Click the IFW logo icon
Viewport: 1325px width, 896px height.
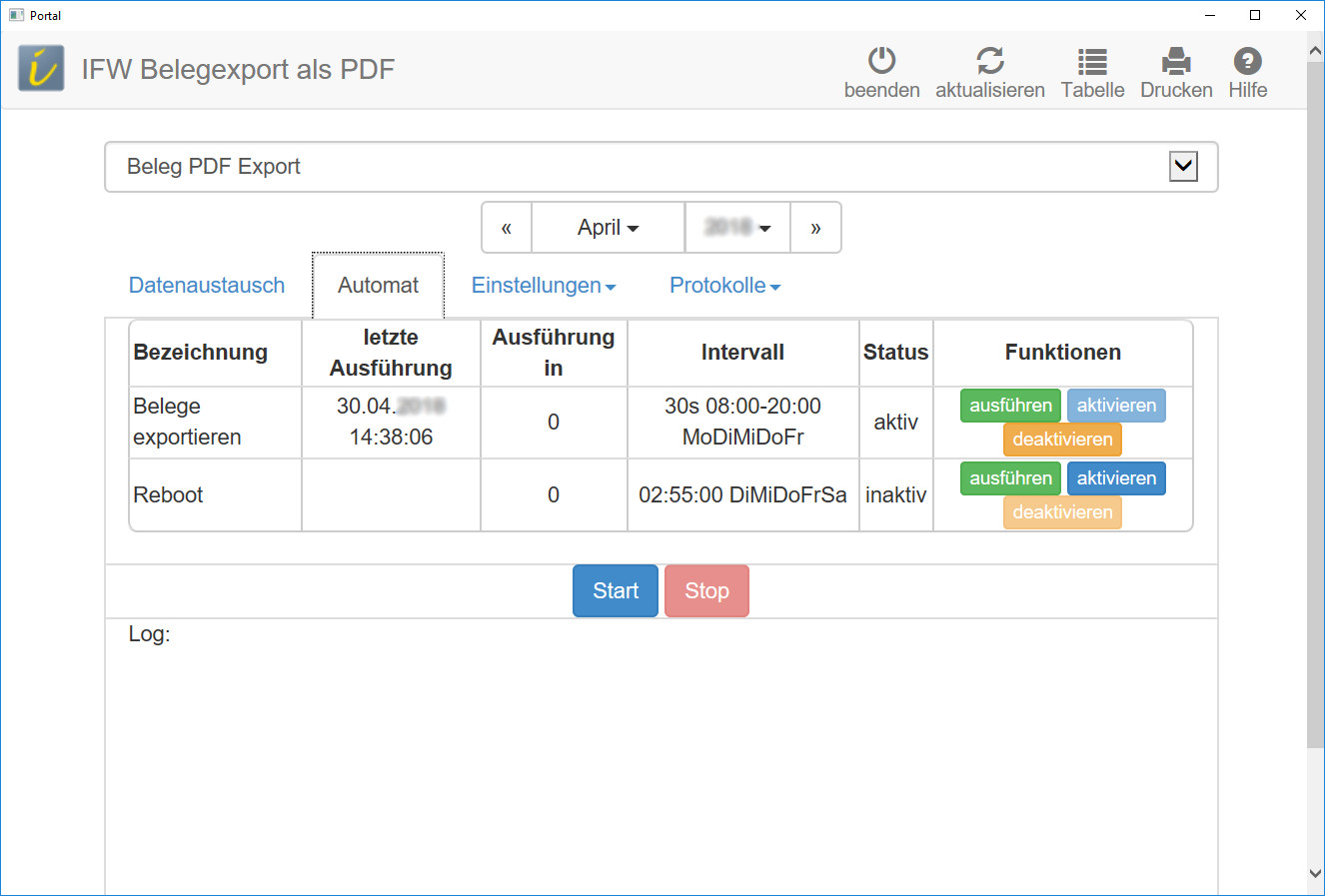pos(41,69)
